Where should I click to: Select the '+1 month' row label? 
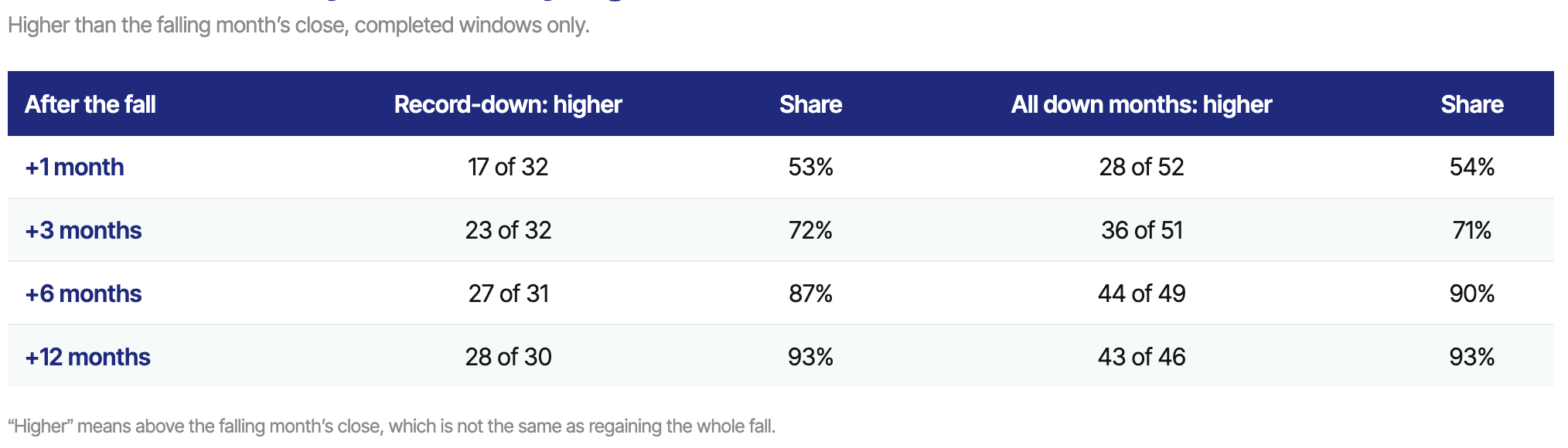coord(74,167)
